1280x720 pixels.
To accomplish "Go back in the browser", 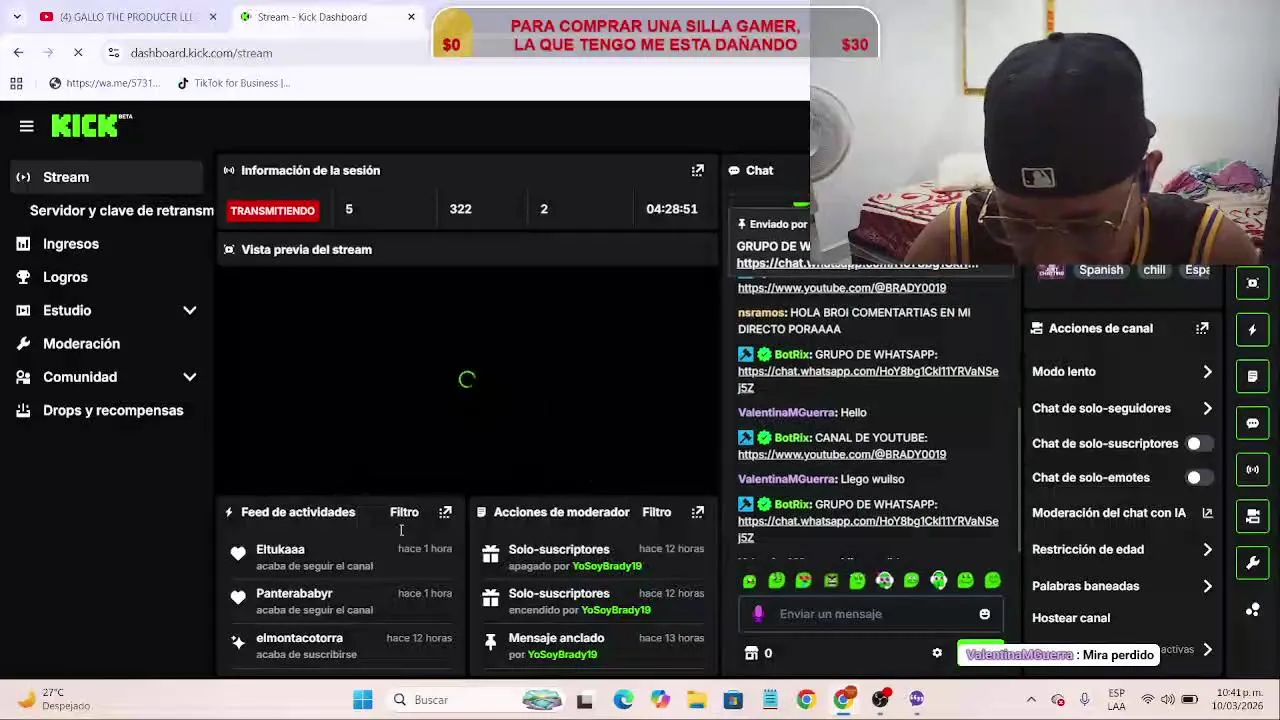I will (x=18, y=52).
